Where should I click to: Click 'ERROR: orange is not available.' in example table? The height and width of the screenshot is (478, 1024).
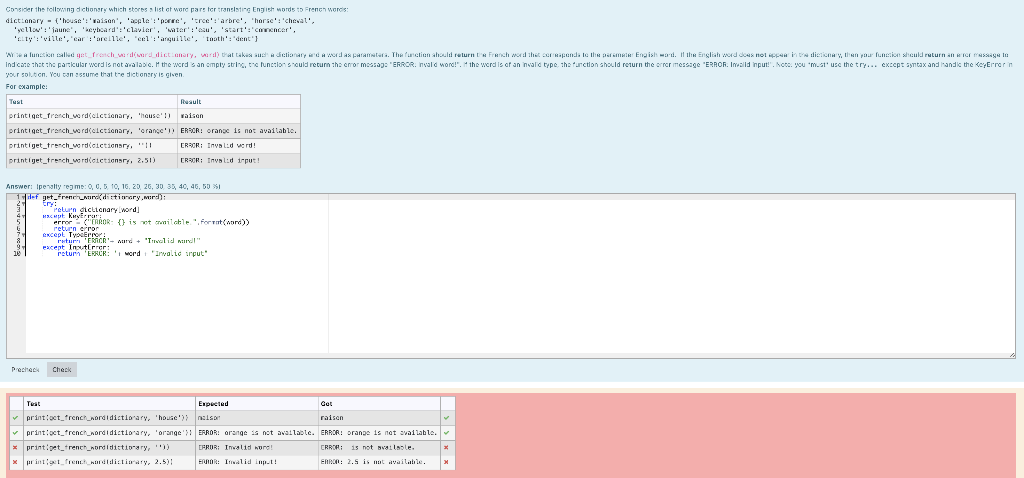point(238,131)
